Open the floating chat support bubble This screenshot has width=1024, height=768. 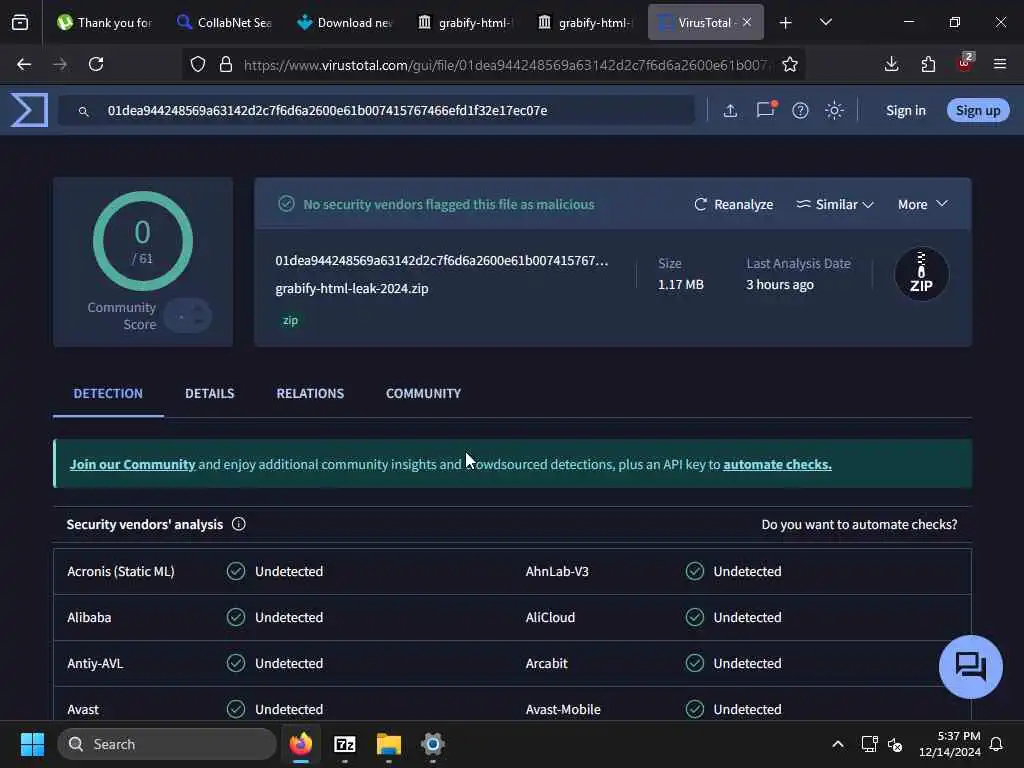(970, 667)
